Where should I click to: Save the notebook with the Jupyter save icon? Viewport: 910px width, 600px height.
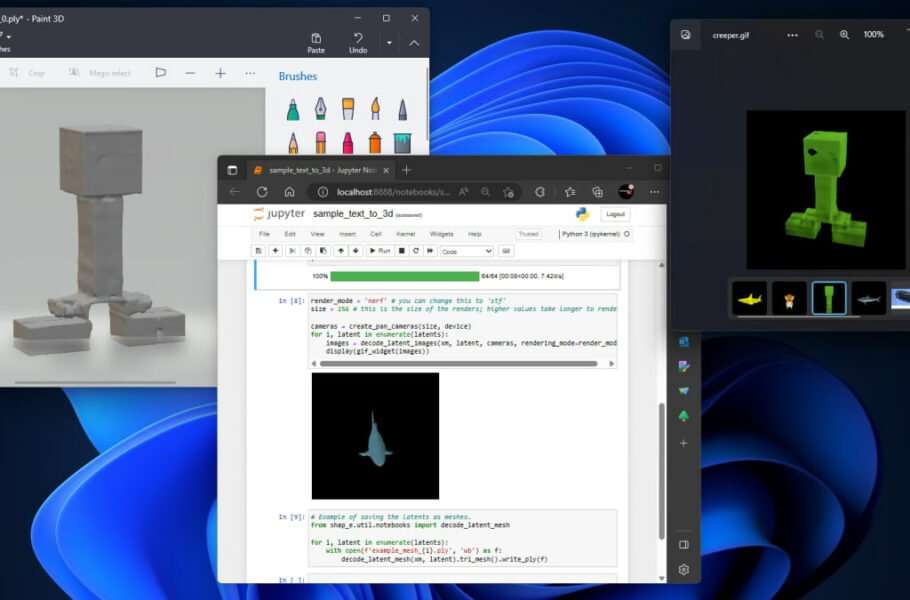coord(259,251)
